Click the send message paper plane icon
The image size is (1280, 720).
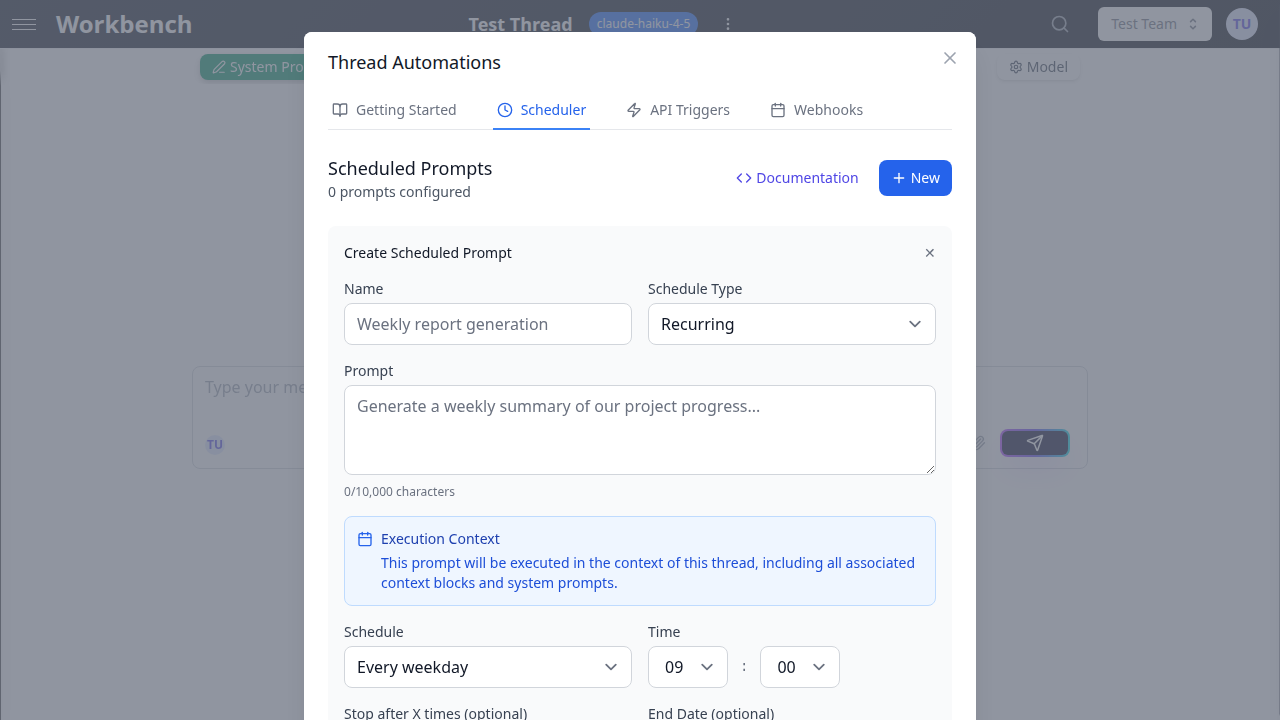coord(1034,442)
